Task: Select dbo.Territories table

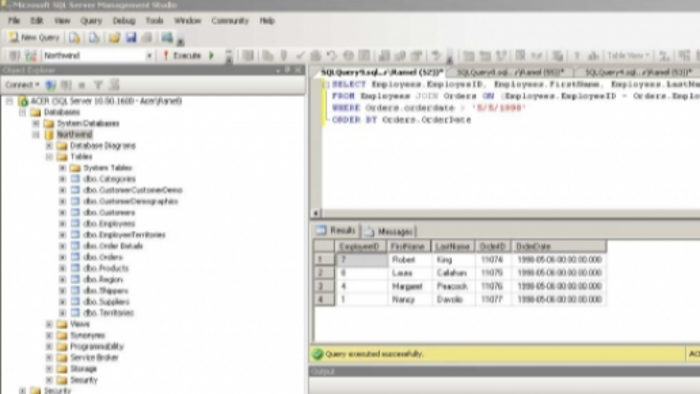Action: [108, 313]
